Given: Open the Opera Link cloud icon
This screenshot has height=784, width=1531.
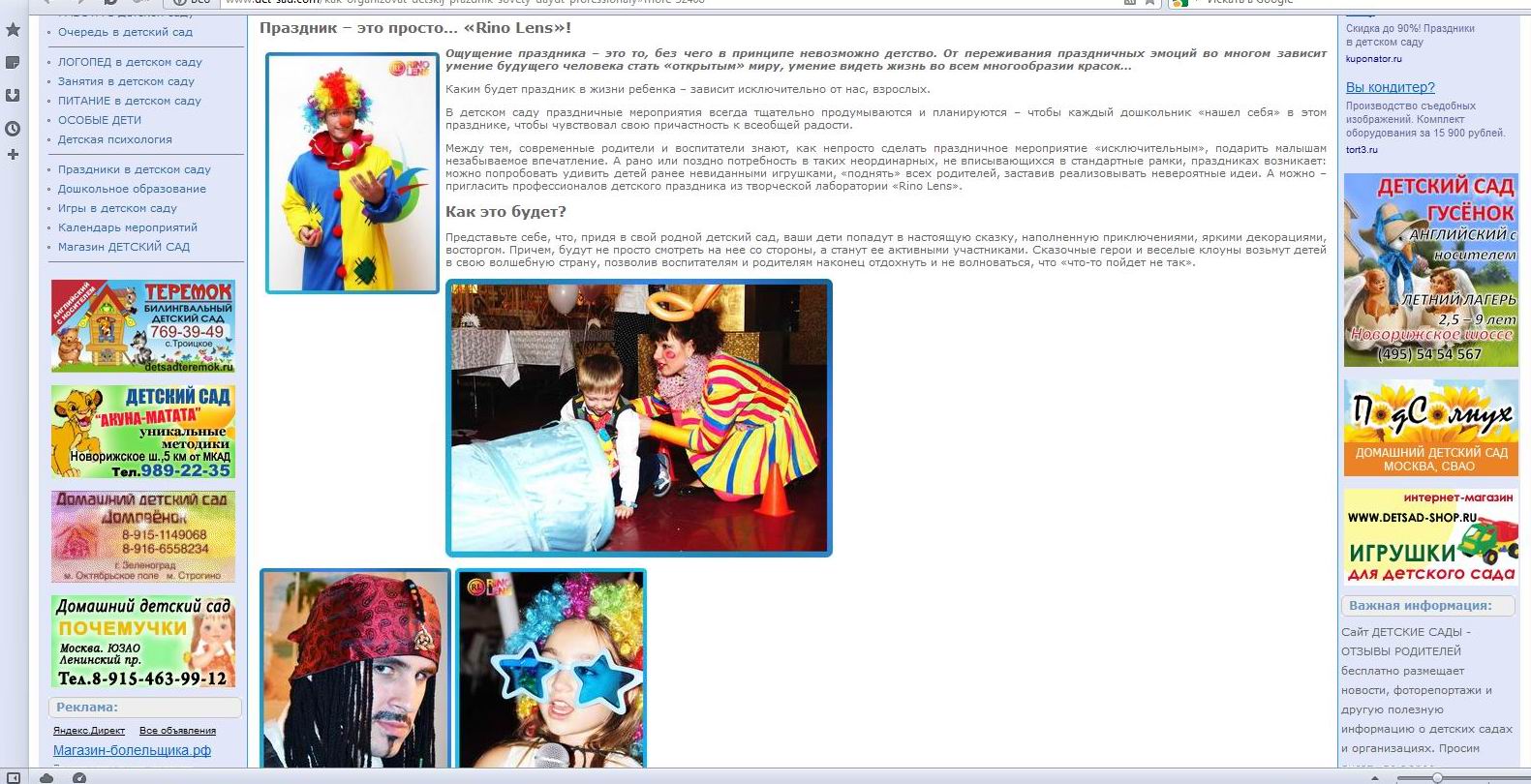Looking at the screenshot, I should click(x=46, y=777).
